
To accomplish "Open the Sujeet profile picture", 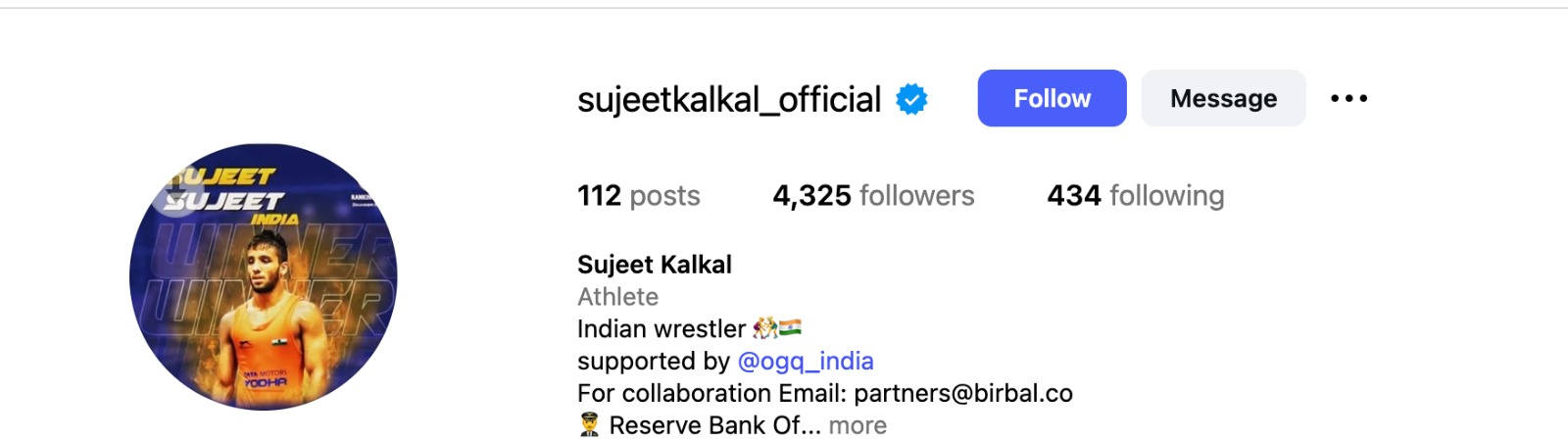I will (264, 277).
